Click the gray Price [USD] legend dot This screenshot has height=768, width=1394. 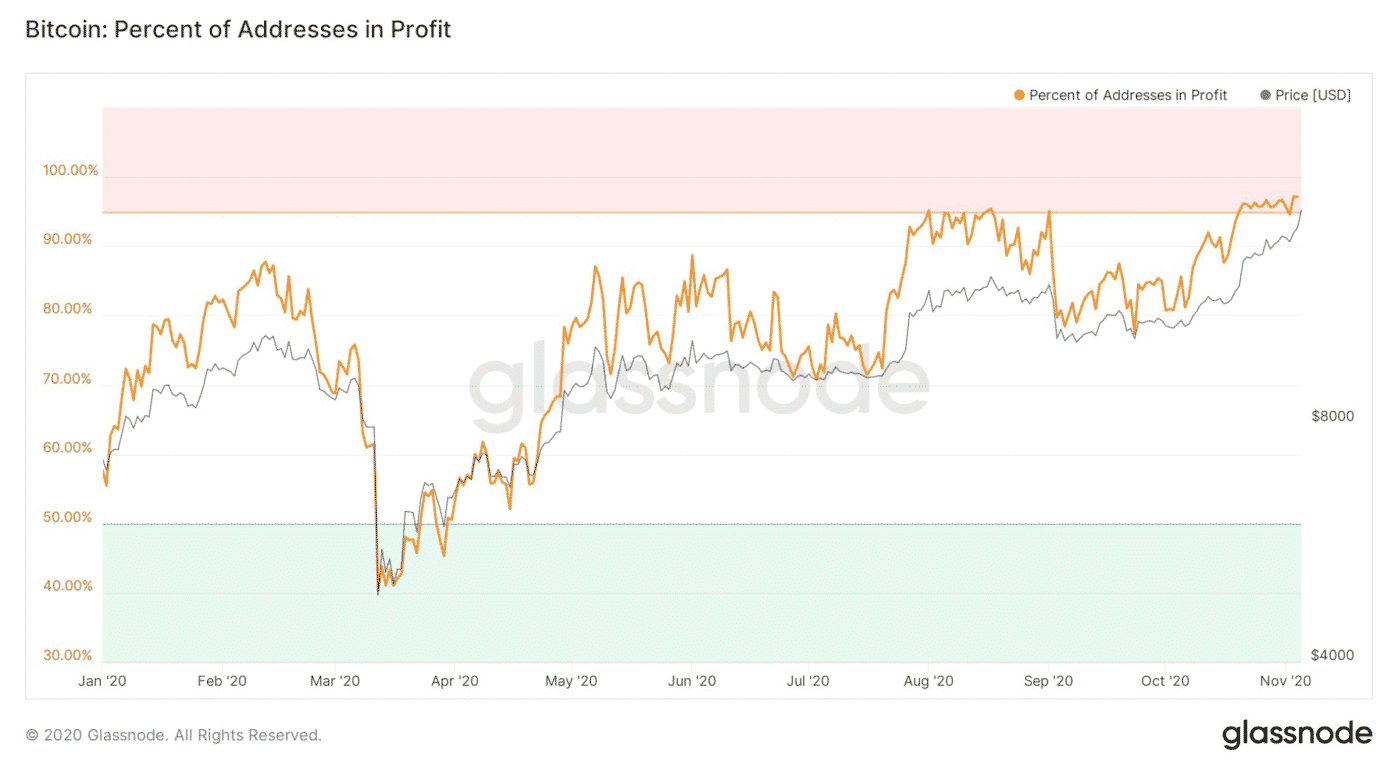1266,95
